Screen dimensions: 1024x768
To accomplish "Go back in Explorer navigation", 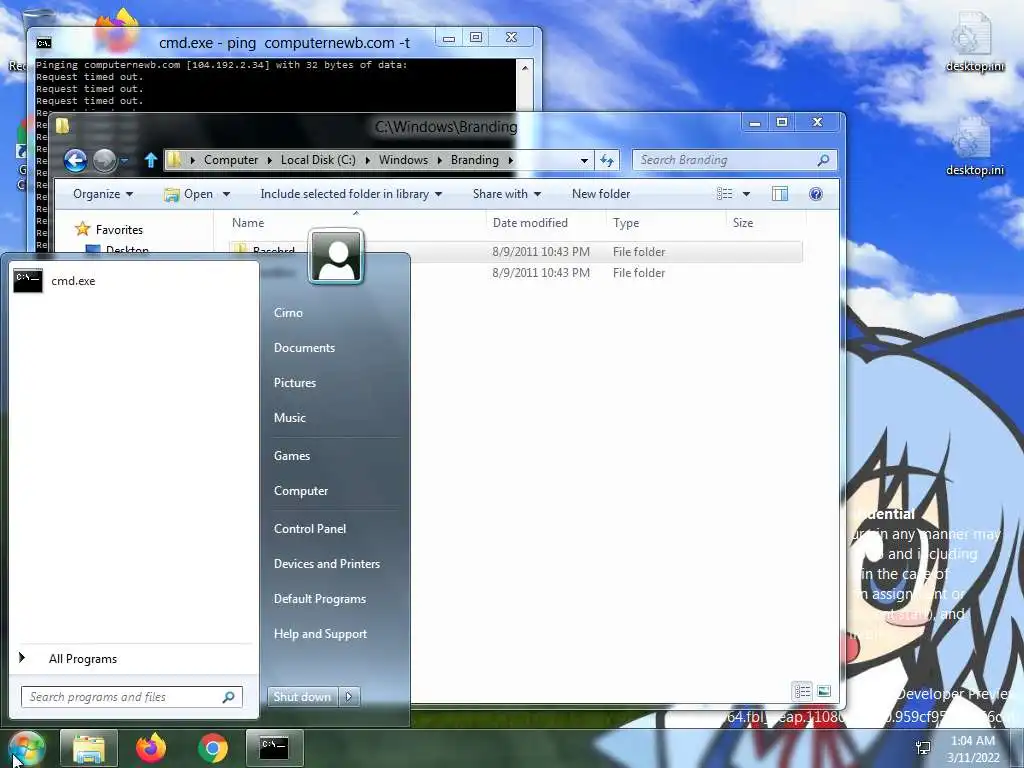I will click(x=75, y=160).
